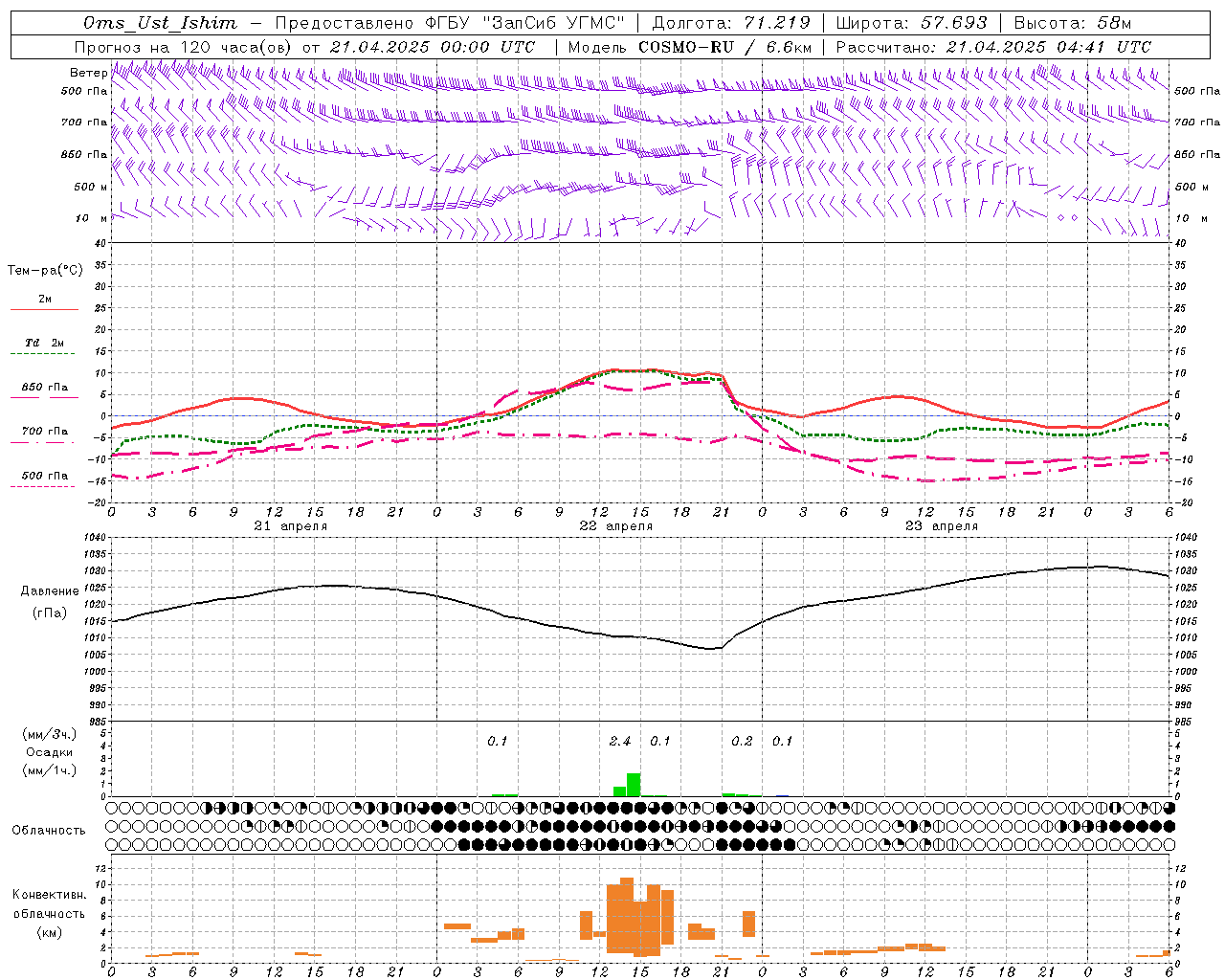Click the forecast start 21.04.2025 00:00 UTC
1225x980 pixels.
[x=433, y=47]
